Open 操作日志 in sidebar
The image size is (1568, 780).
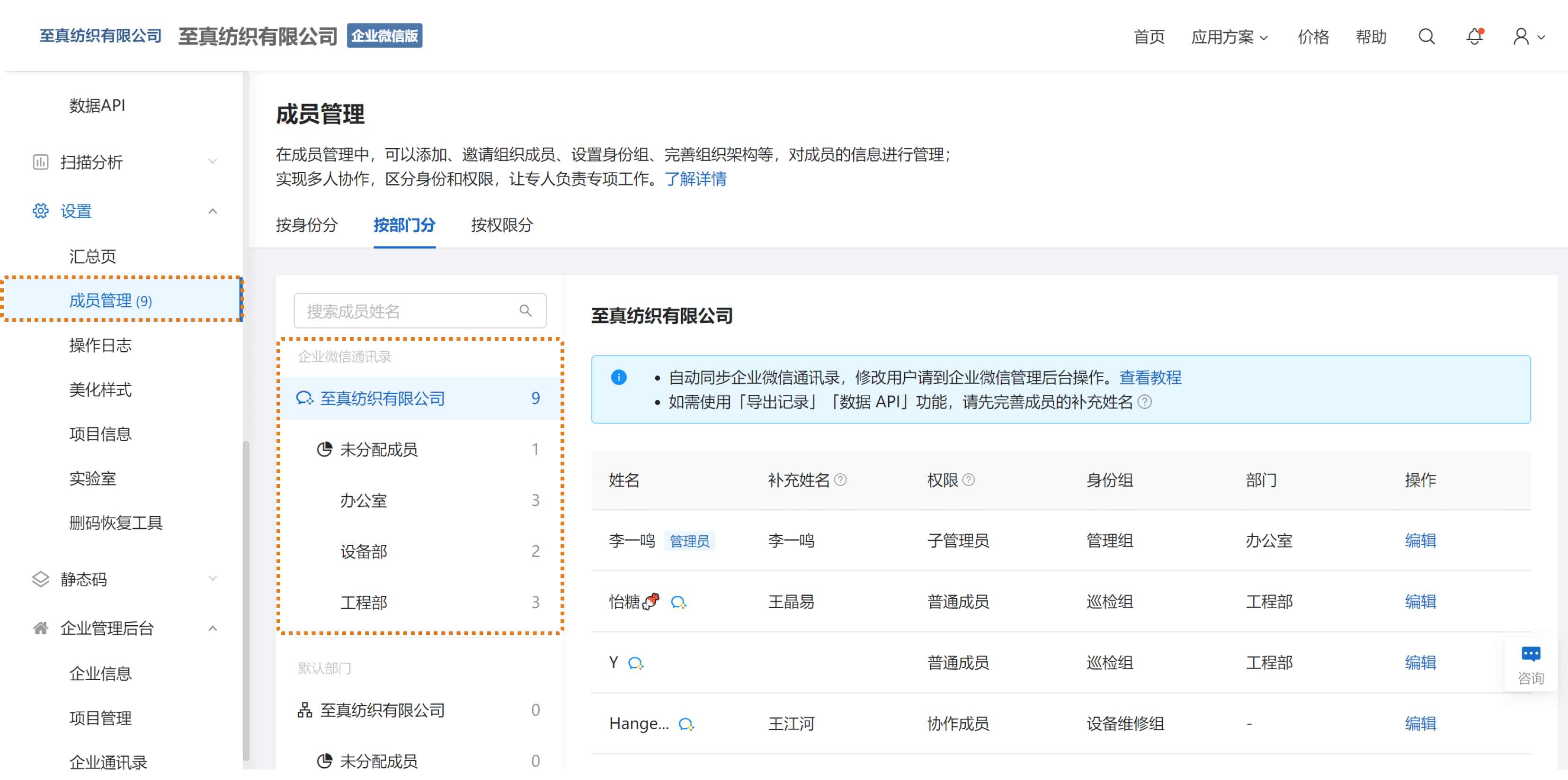point(100,345)
